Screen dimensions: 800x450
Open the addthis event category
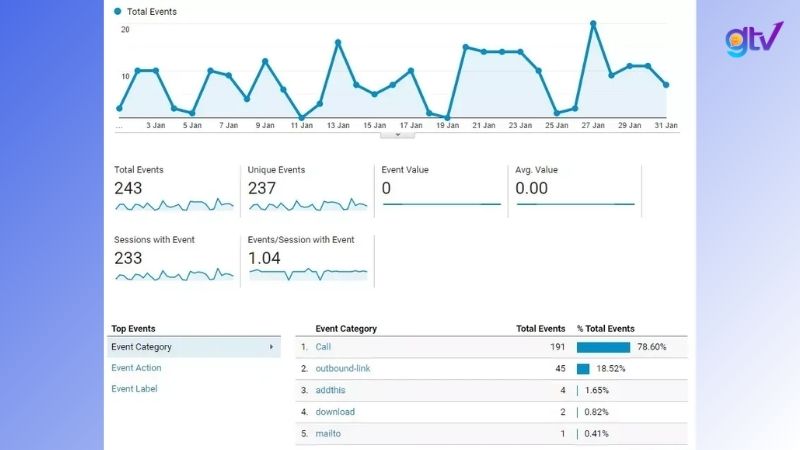(x=330, y=390)
